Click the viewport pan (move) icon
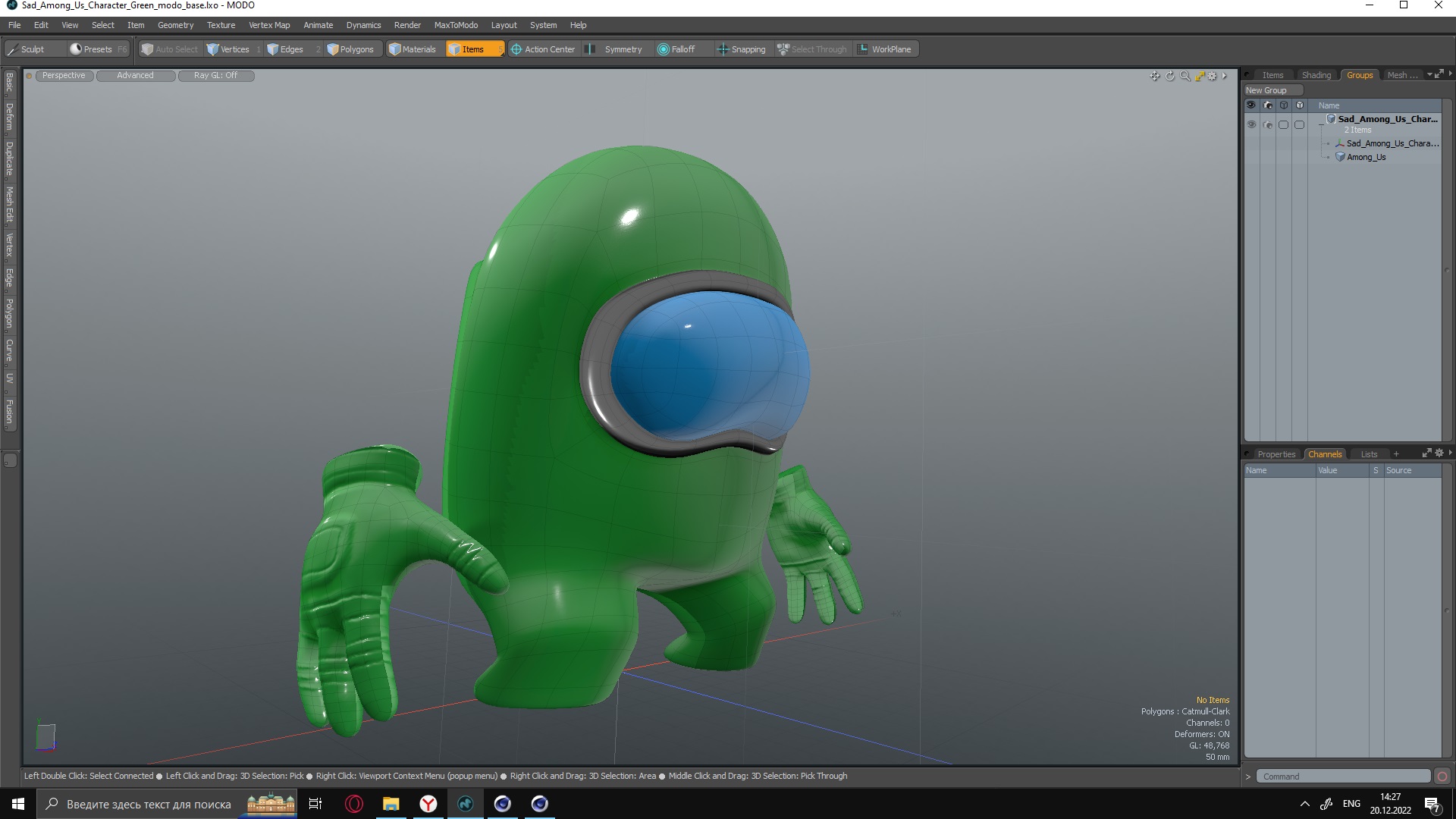The height and width of the screenshot is (819, 1456). (1154, 76)
